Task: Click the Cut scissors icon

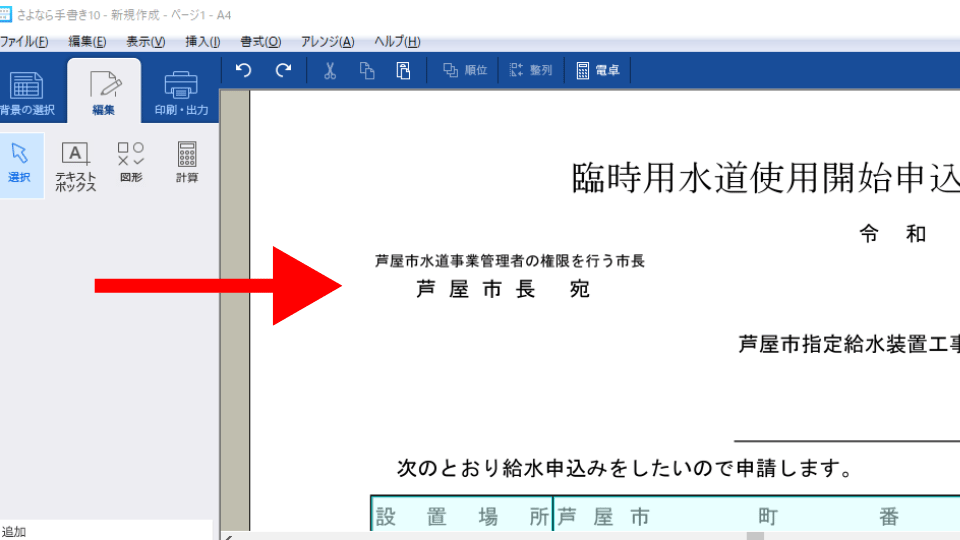Action: (x=331, y=70)
